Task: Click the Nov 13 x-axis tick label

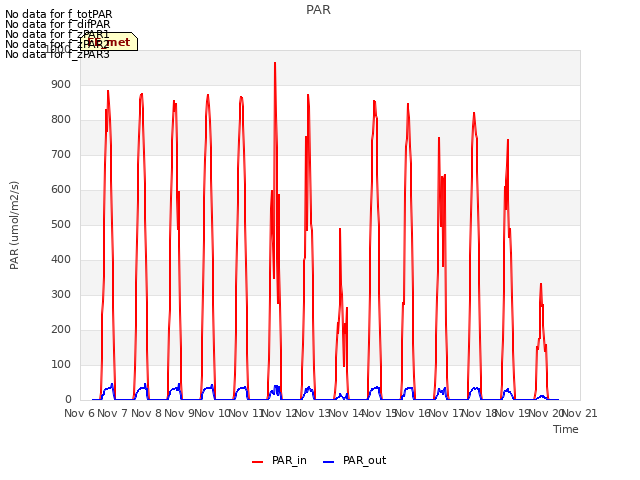Action: pos(312,413)
